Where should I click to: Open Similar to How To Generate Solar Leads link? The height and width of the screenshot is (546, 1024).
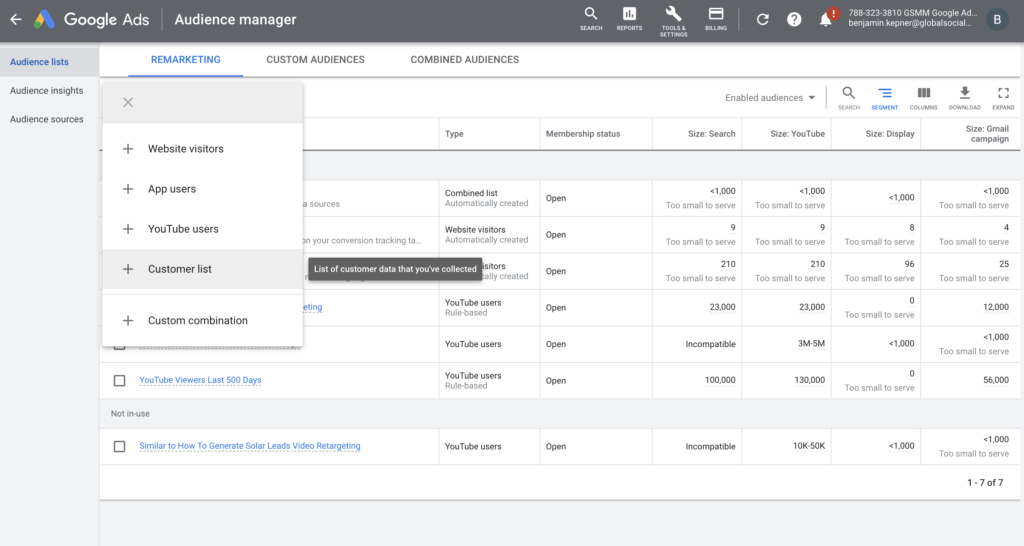[249, 446]
